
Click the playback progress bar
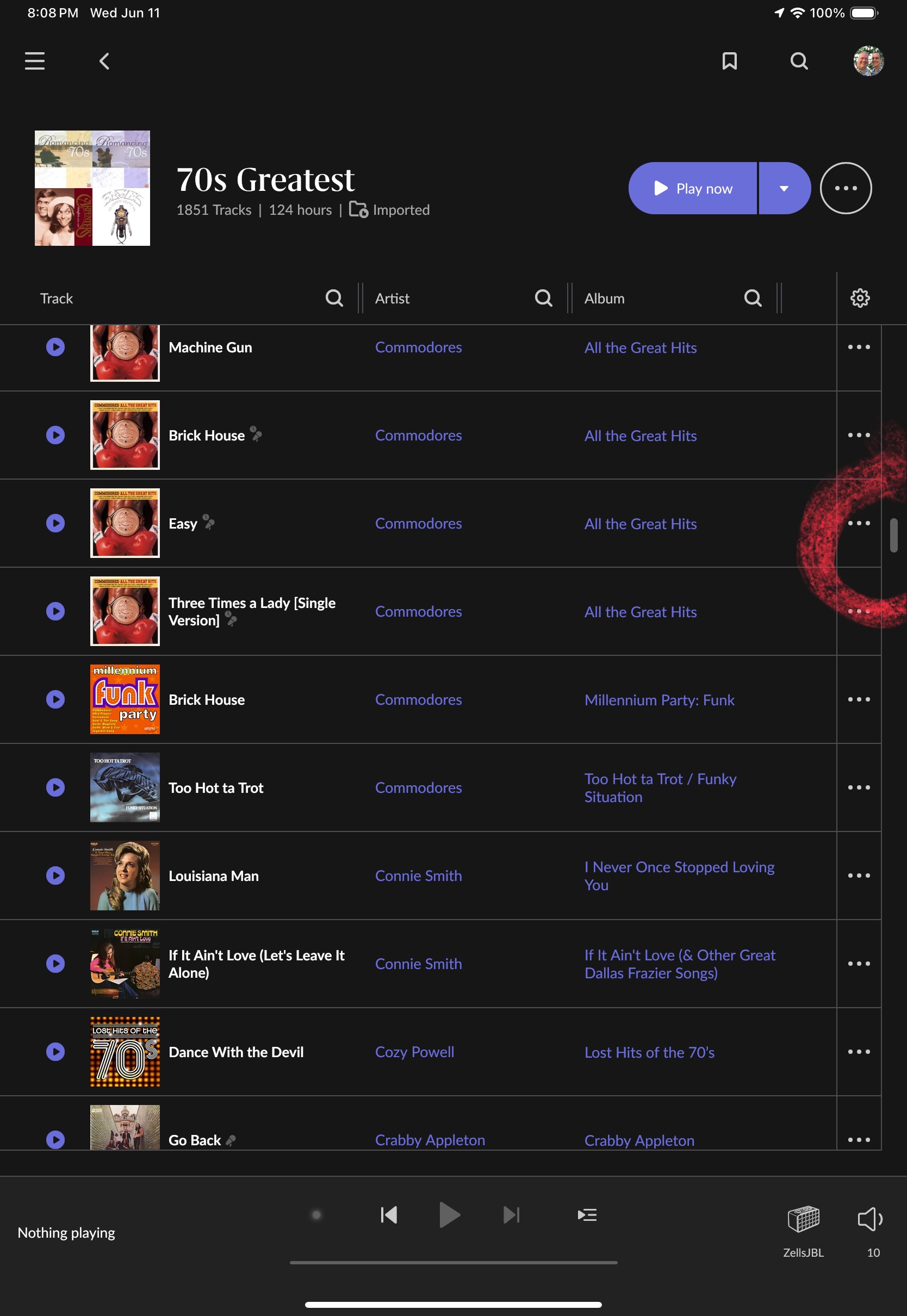click(x=453, y=1262)
